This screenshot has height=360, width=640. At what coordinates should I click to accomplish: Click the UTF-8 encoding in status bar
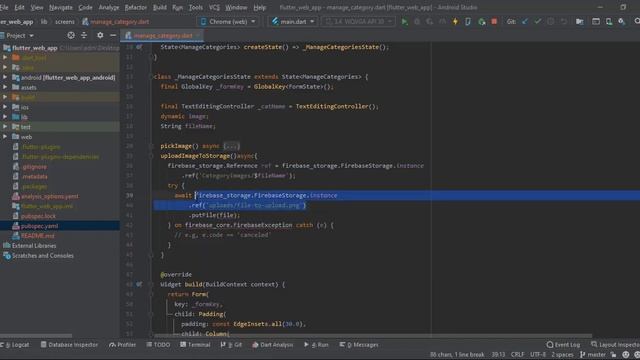(x=538, y=355)
